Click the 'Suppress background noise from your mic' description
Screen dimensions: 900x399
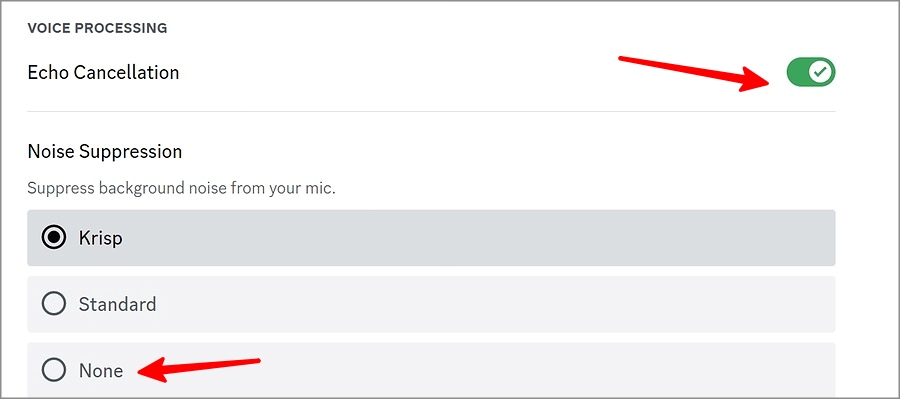[181, 188]
